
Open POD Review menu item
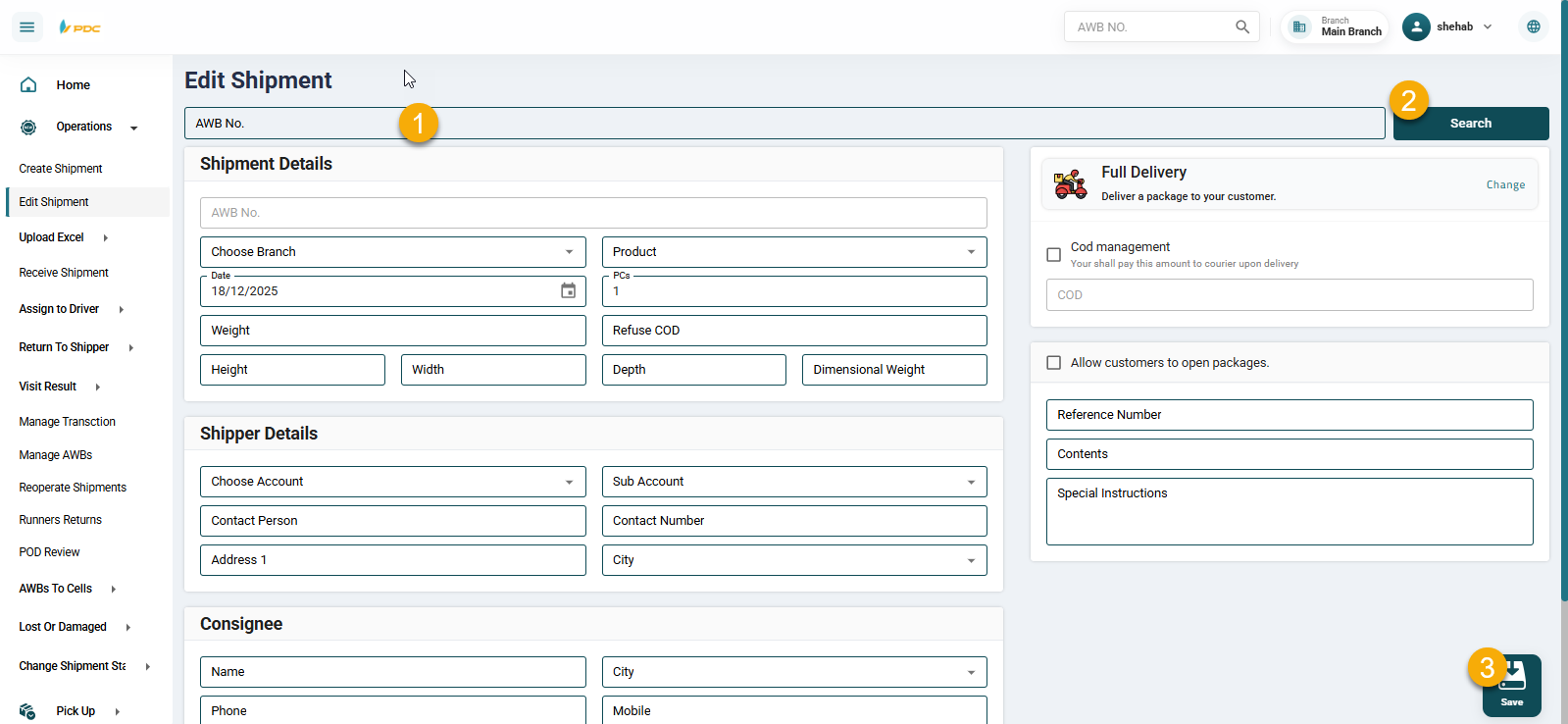pyautogui.click(x=50, y=552)
